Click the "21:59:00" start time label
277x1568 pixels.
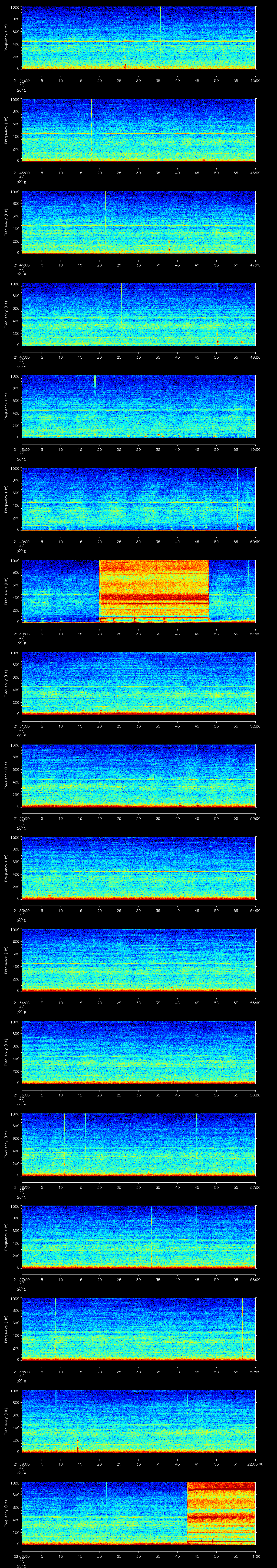click(x=21, y=1464)
